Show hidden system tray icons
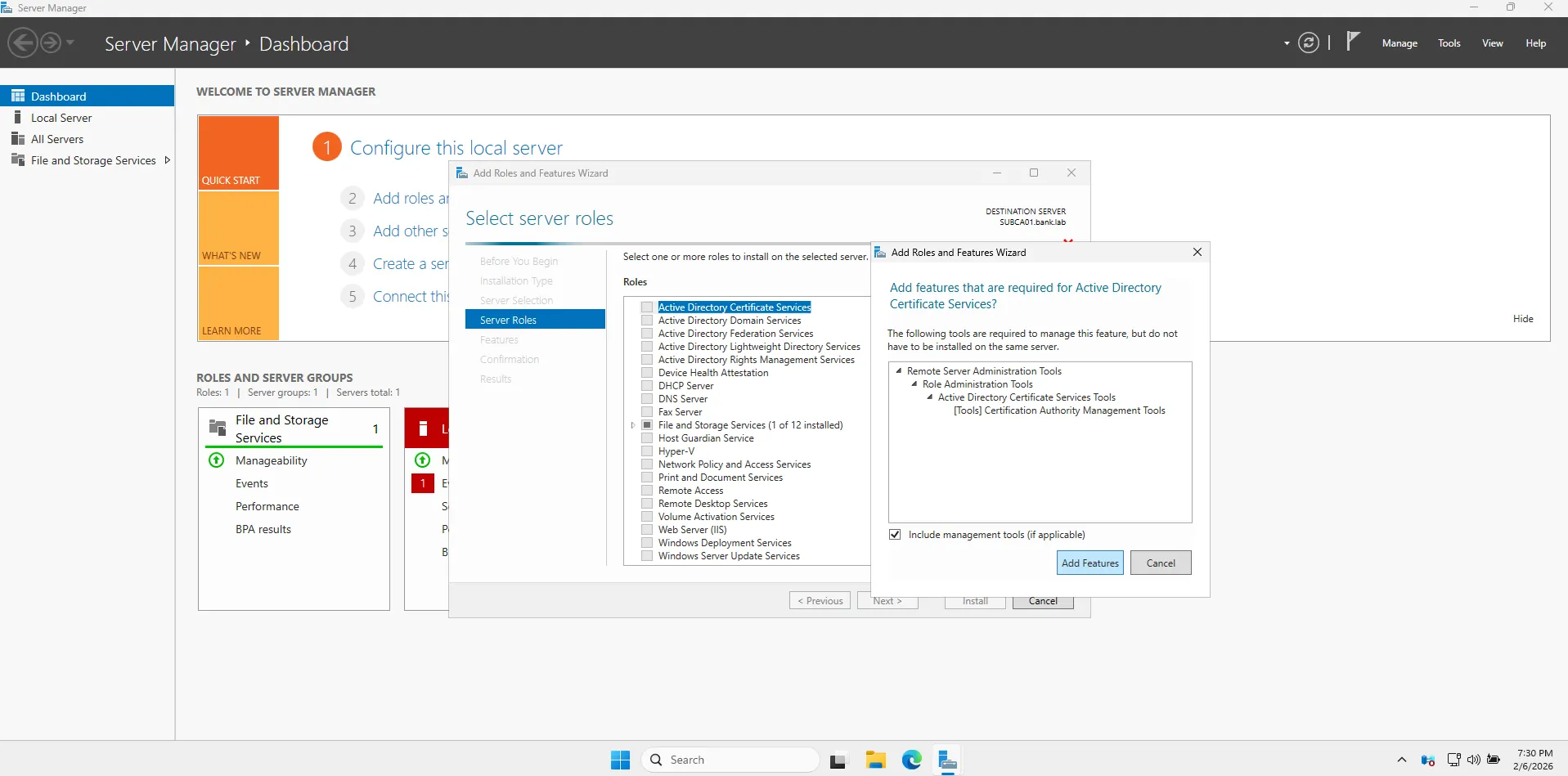 (1402, 760)
